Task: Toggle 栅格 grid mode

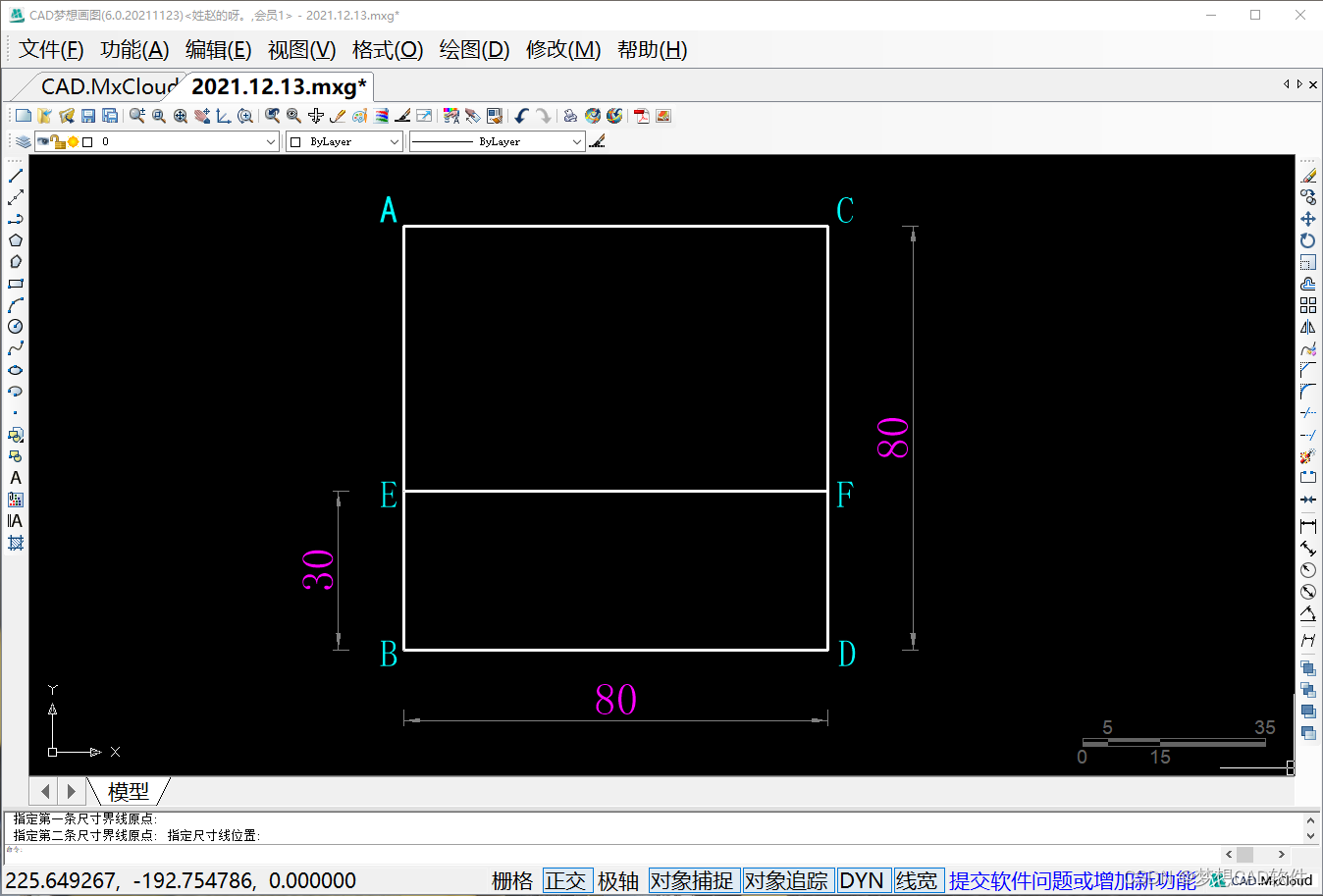Action: [x=512, y=880]
